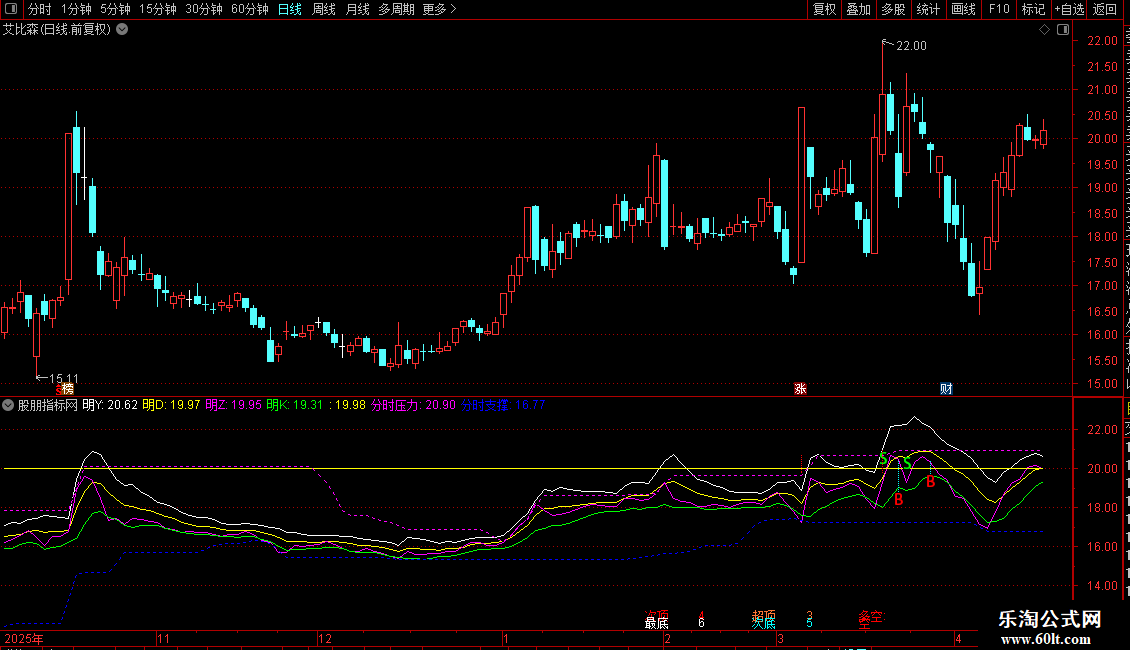Click the 22.00 high price label
The height and width of the screenshot is (650, 1130).
click(911, 45)
